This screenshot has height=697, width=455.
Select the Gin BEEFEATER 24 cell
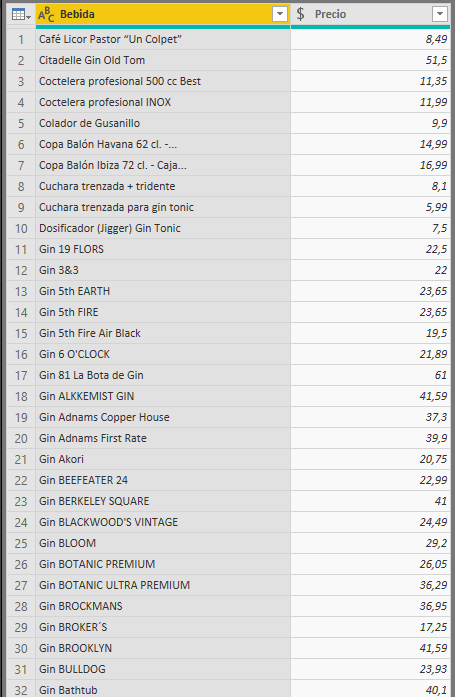pos(163,481)
